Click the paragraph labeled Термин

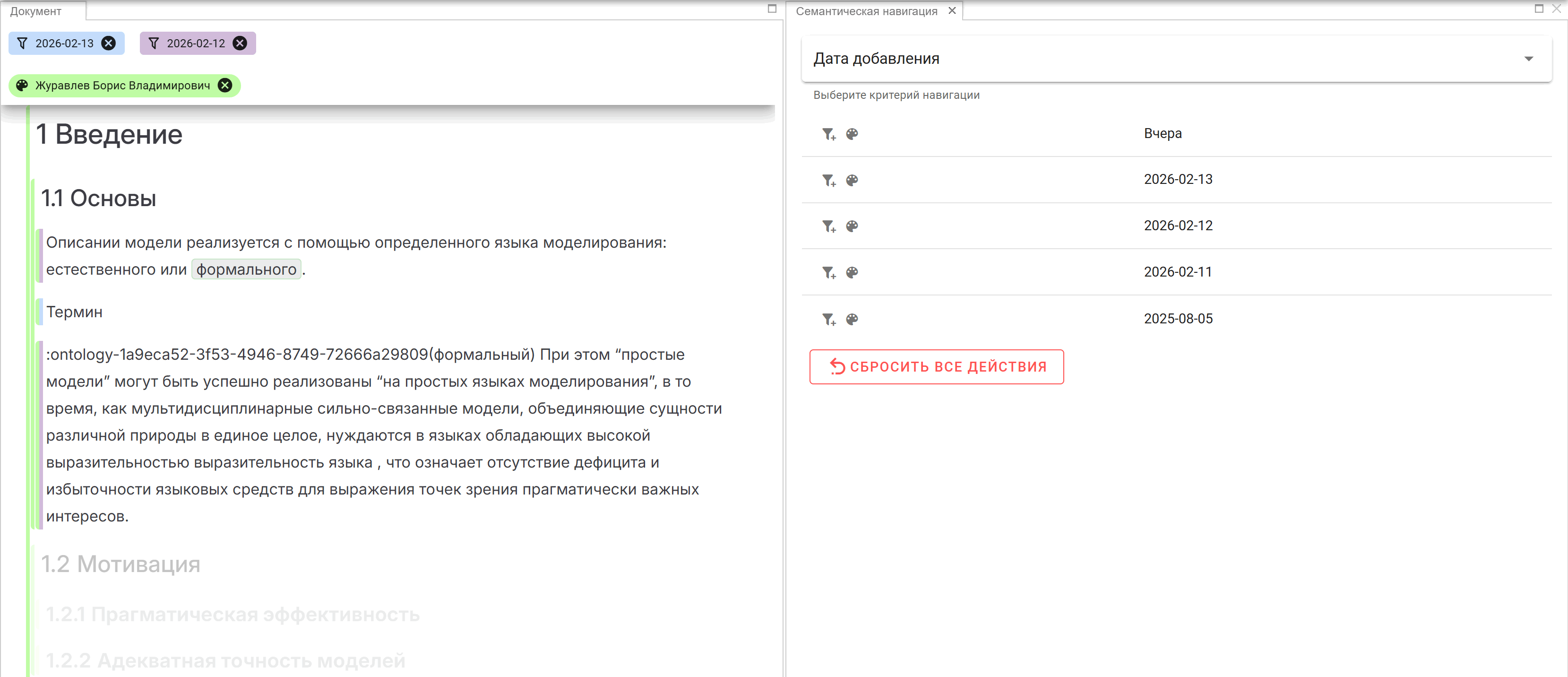(x=74, y=312)
